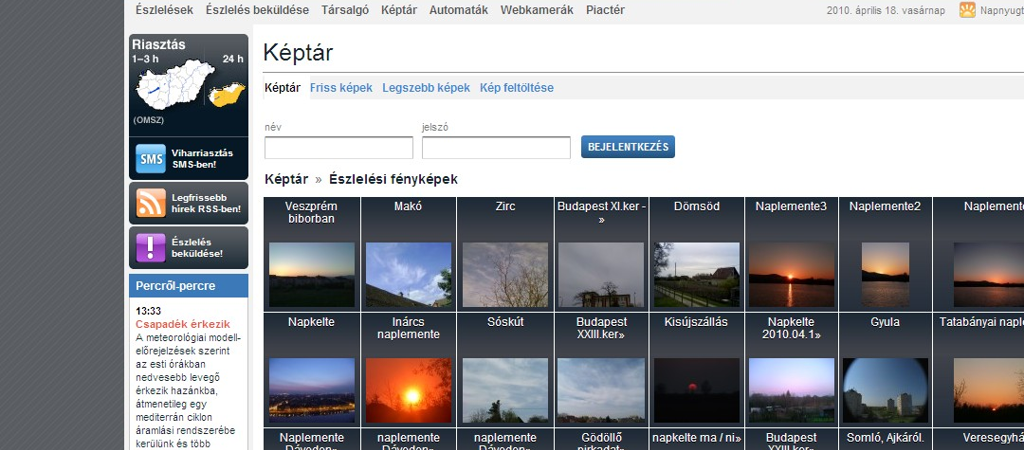Open the Budapest XI.ker photo thumbnail
This screenshot has width=1024, height=450.
601,274
